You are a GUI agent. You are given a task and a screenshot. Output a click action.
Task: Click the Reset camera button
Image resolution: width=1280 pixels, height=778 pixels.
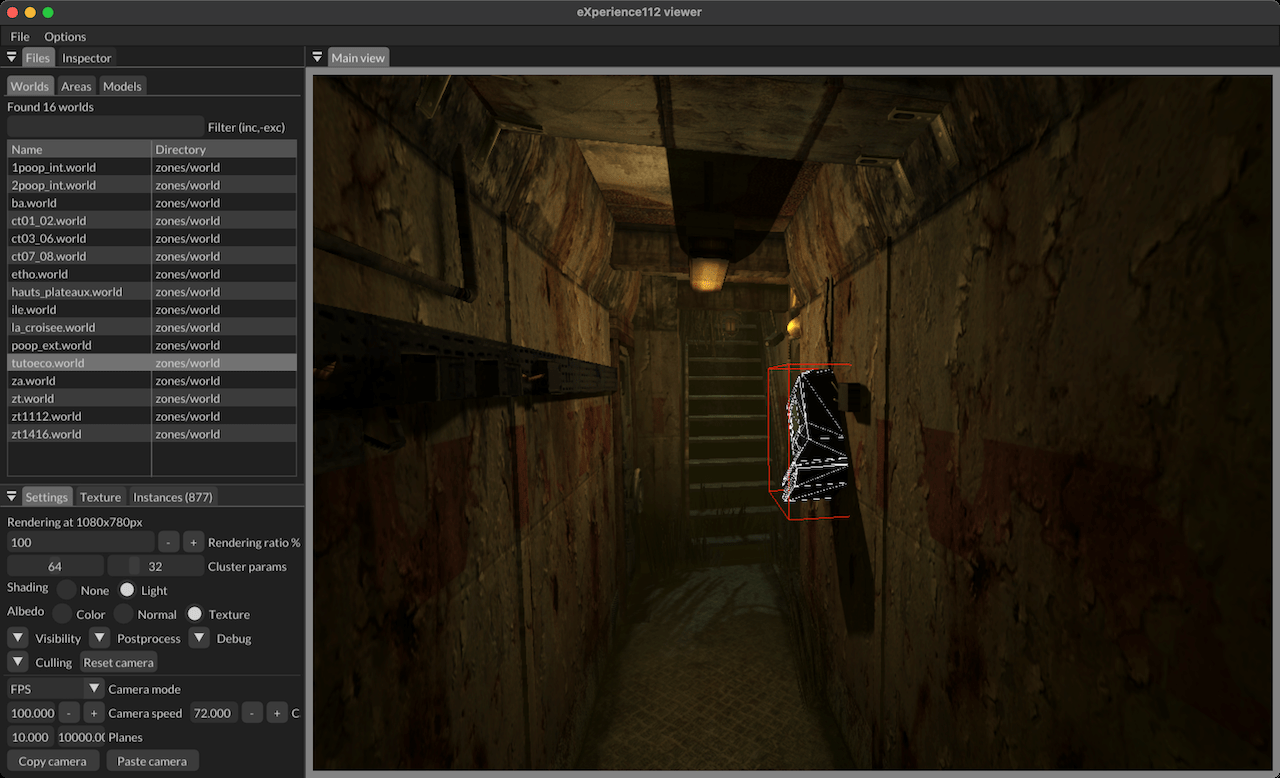119,662
